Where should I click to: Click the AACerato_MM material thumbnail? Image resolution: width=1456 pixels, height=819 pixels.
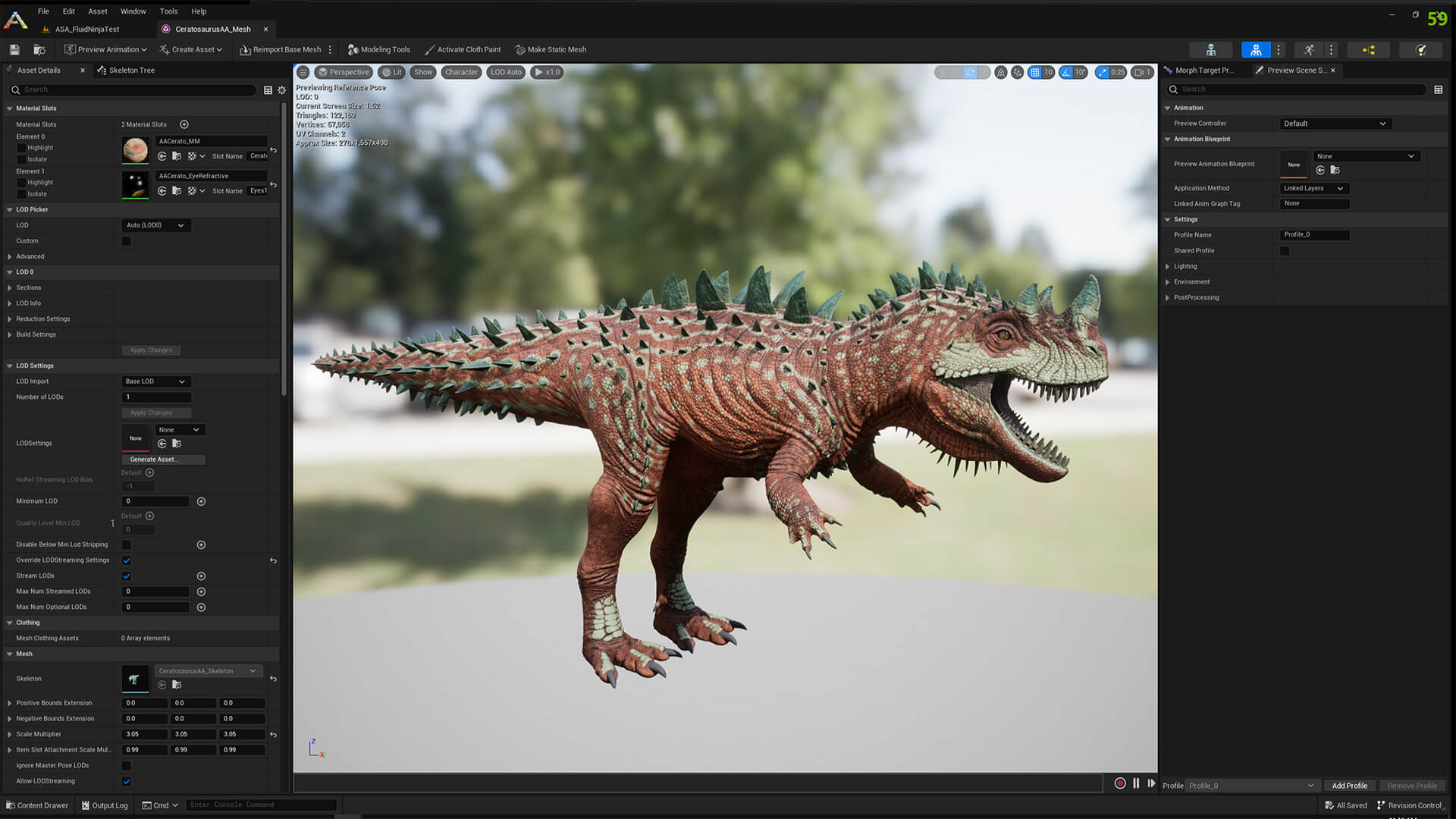(136, 149)
